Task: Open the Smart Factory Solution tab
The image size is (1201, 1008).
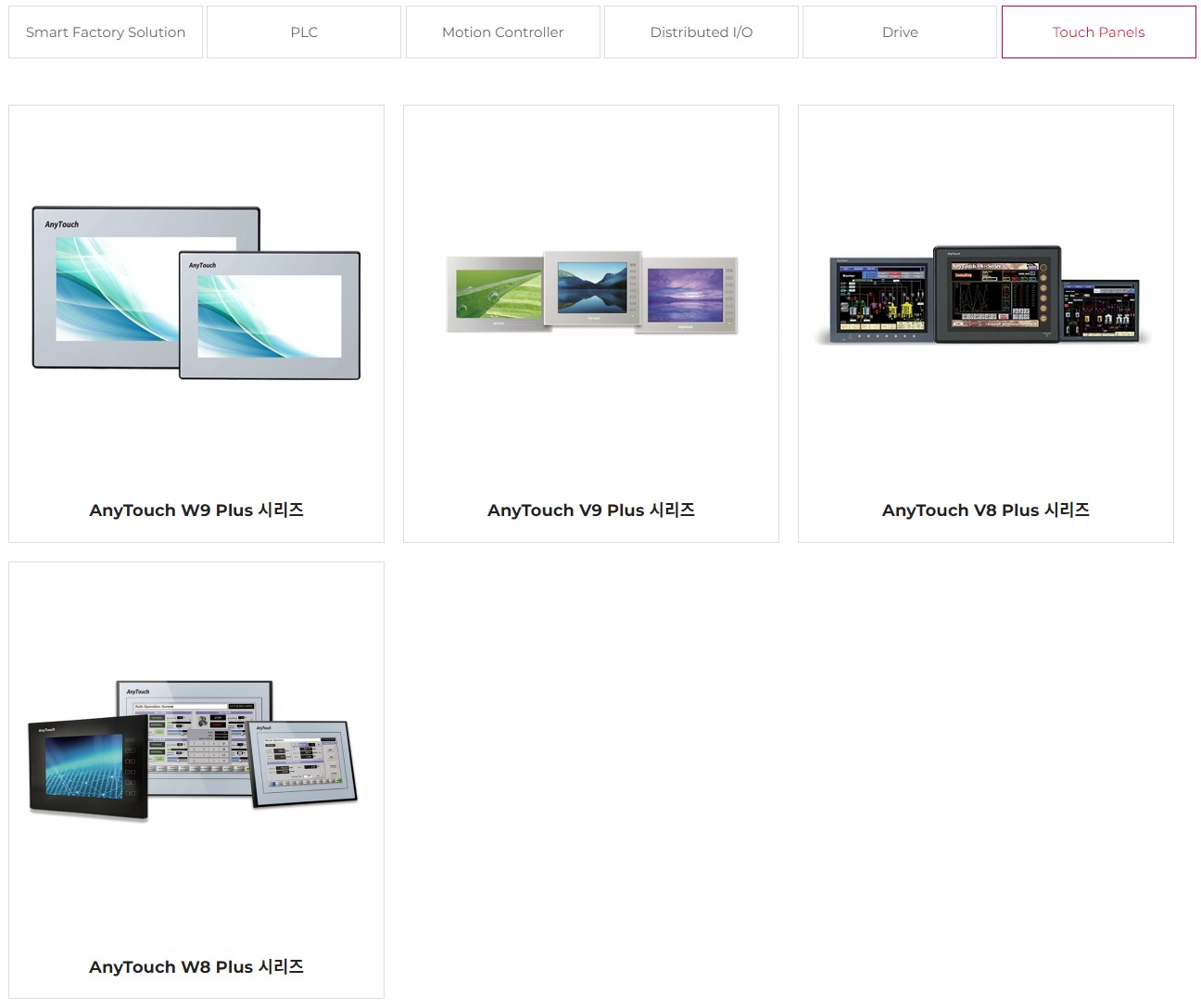Action: coord(106,32)
